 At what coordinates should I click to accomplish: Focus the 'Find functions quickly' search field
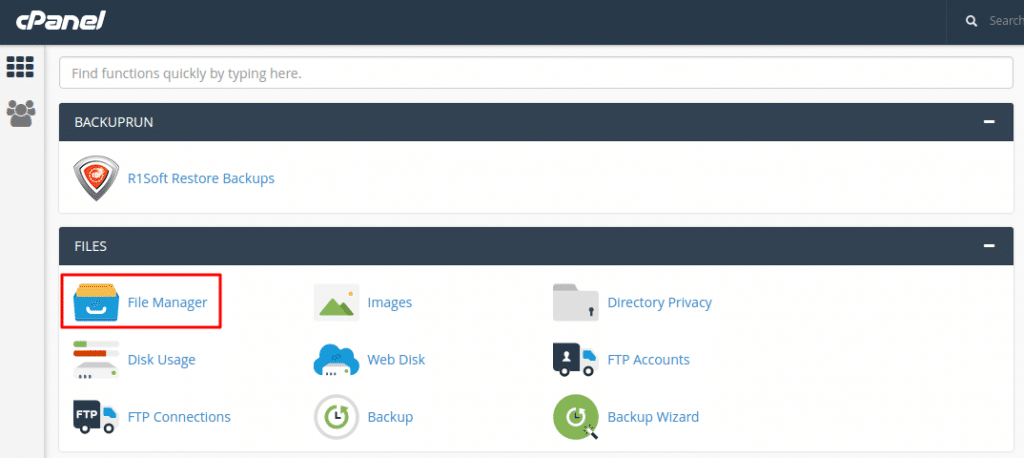pos(536,73)
